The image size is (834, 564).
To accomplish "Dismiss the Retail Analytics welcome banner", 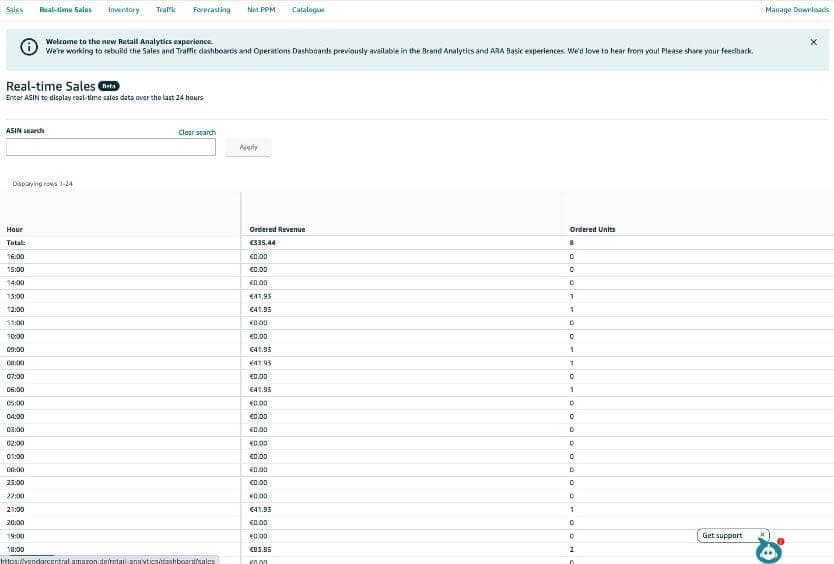I will click(813, 42).
